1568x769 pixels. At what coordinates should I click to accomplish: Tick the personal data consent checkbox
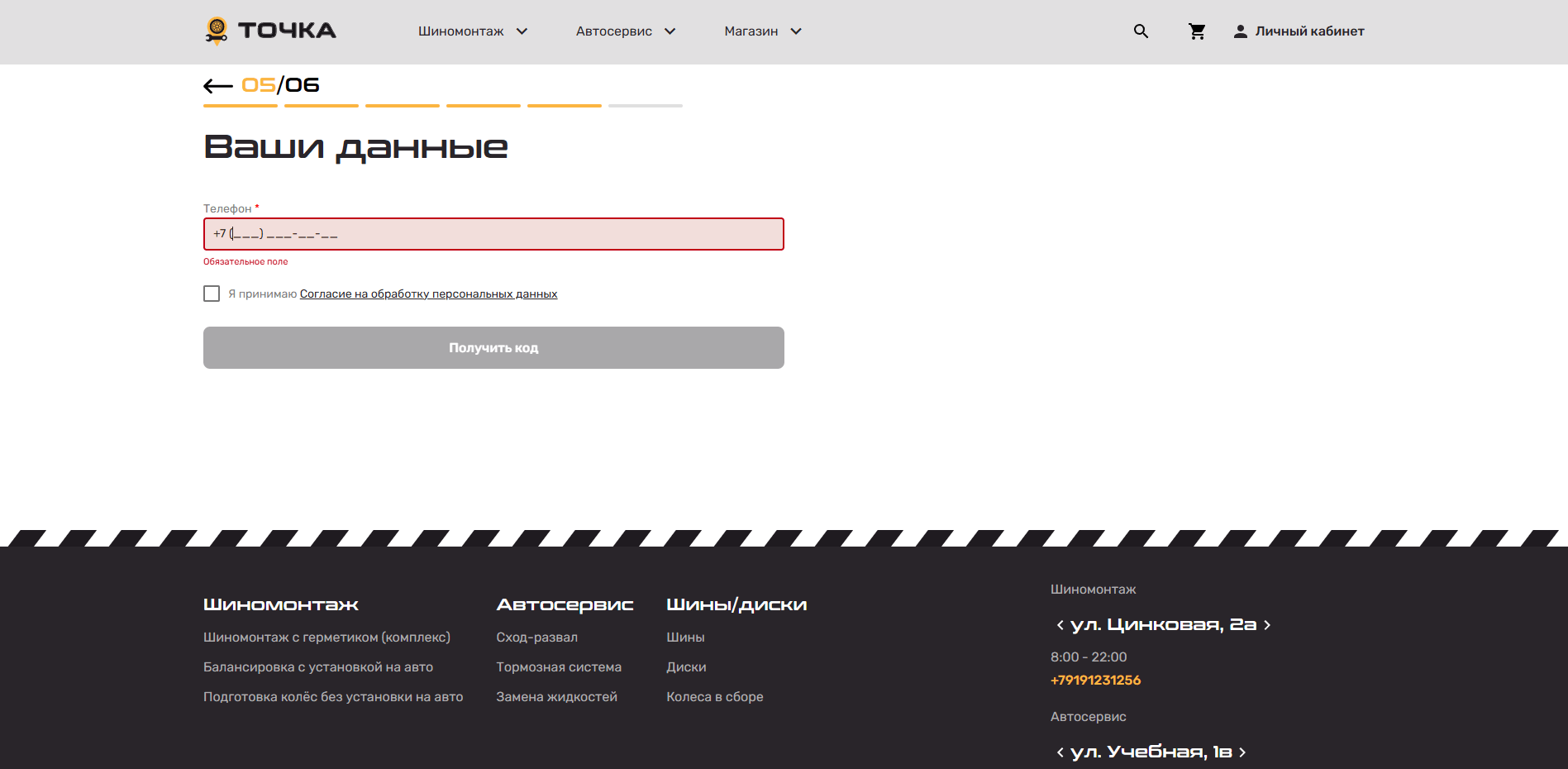(212, 294)
